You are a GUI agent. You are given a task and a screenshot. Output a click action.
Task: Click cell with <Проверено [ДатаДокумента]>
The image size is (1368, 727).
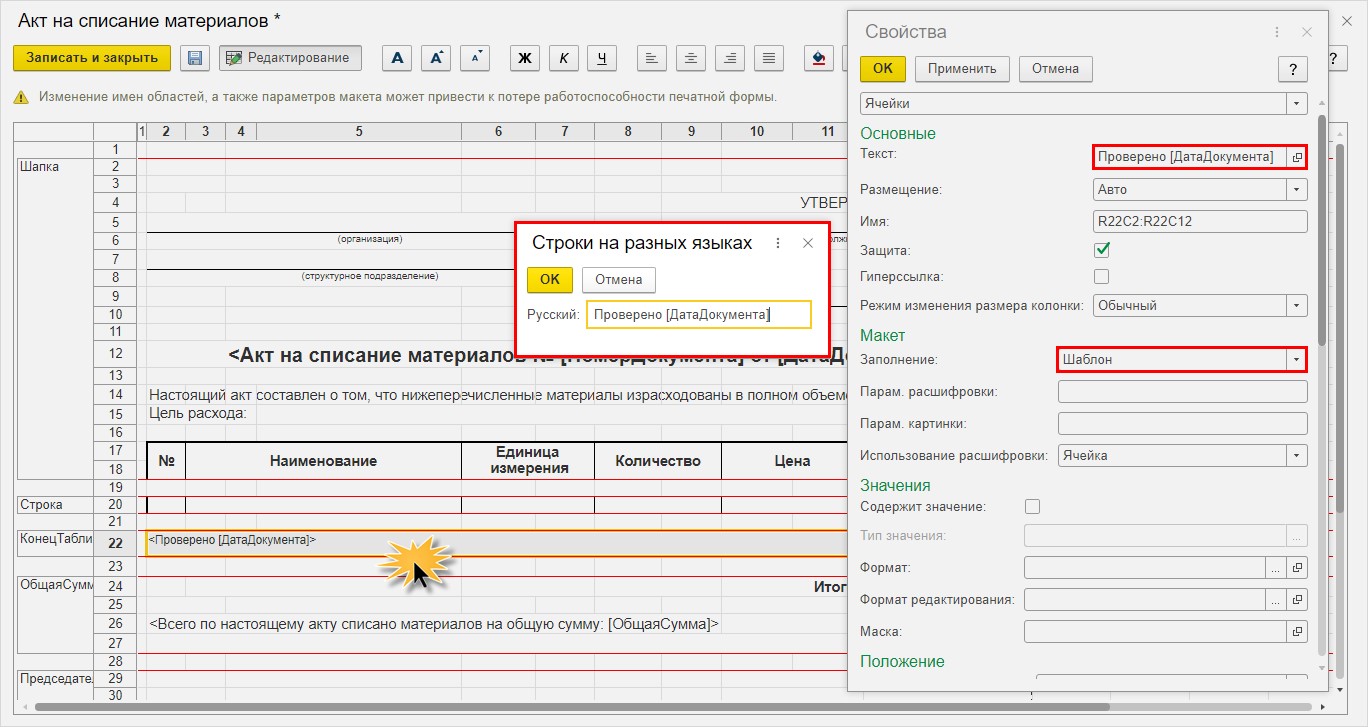click(497, 543)
